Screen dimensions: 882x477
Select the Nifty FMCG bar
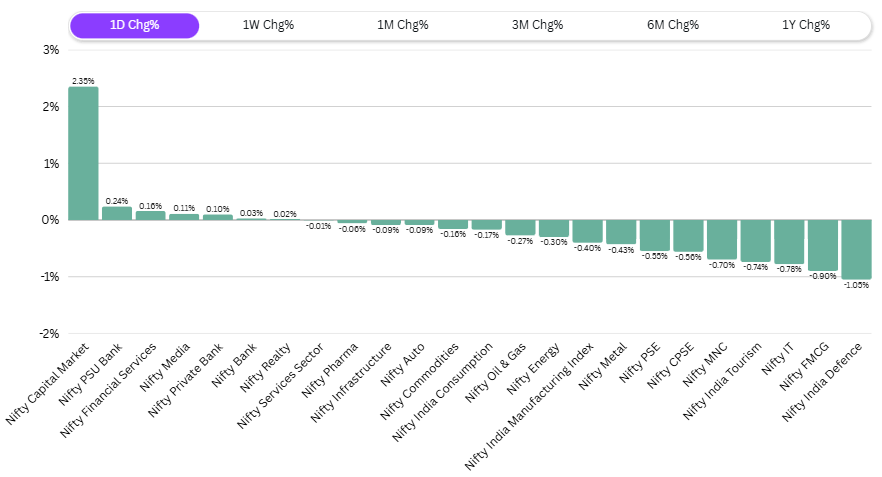point(823,245)
